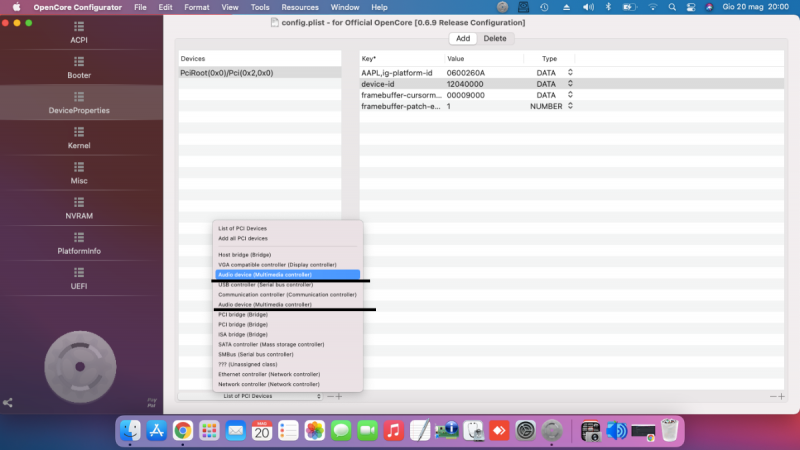The image size is (800, 450).
Task: Open the Kernel sidebar section
Action: click(79, 145)
